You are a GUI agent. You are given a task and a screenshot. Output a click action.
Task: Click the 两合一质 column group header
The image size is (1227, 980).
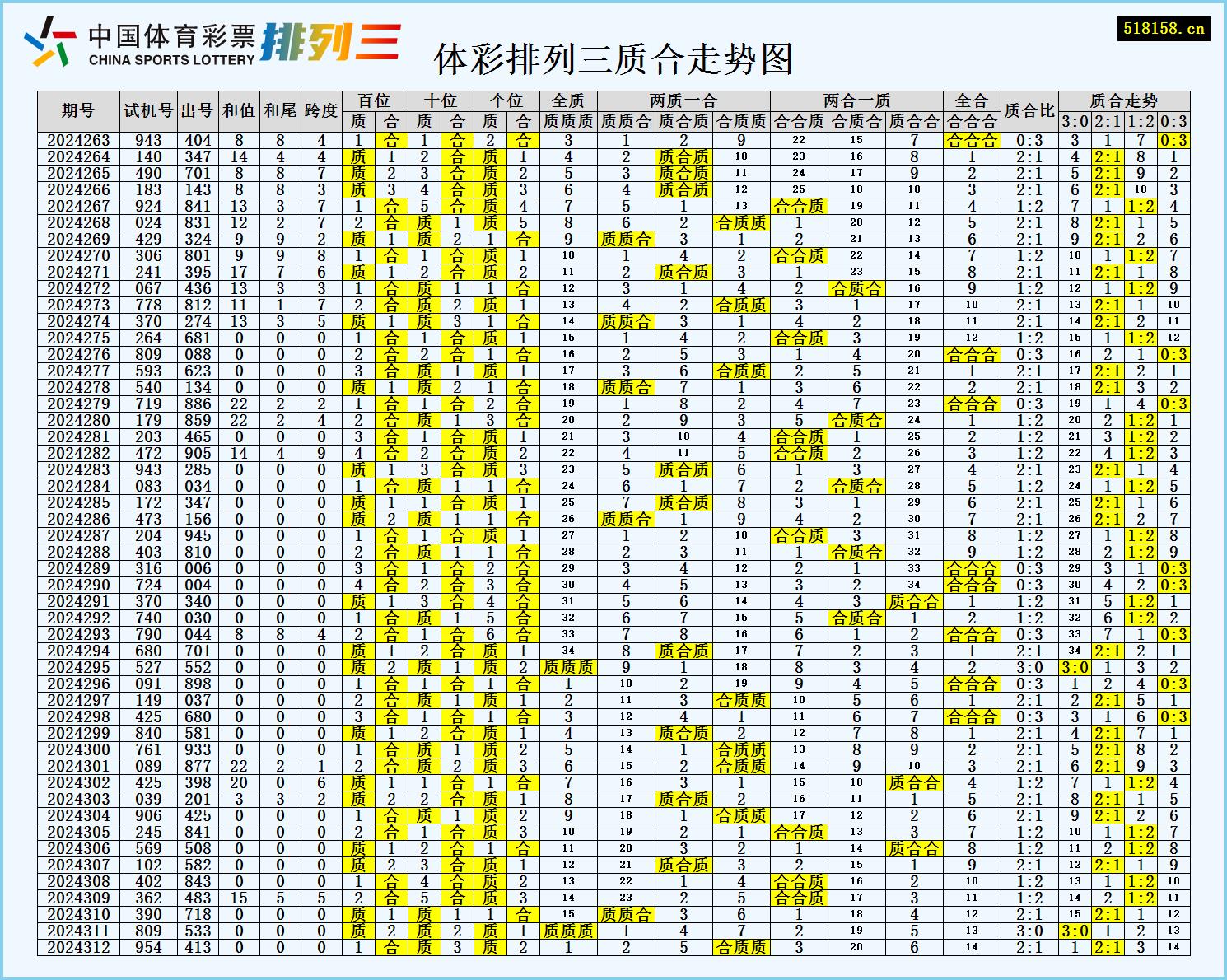856,100
